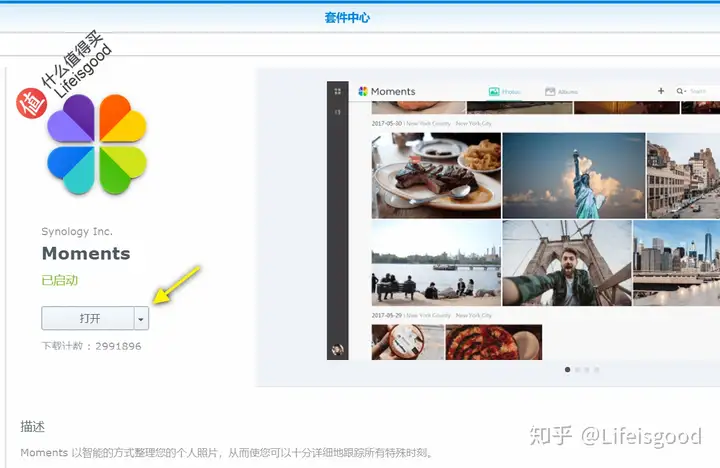
Task: Open the Moments package with 打开 button
Action: 88,318
